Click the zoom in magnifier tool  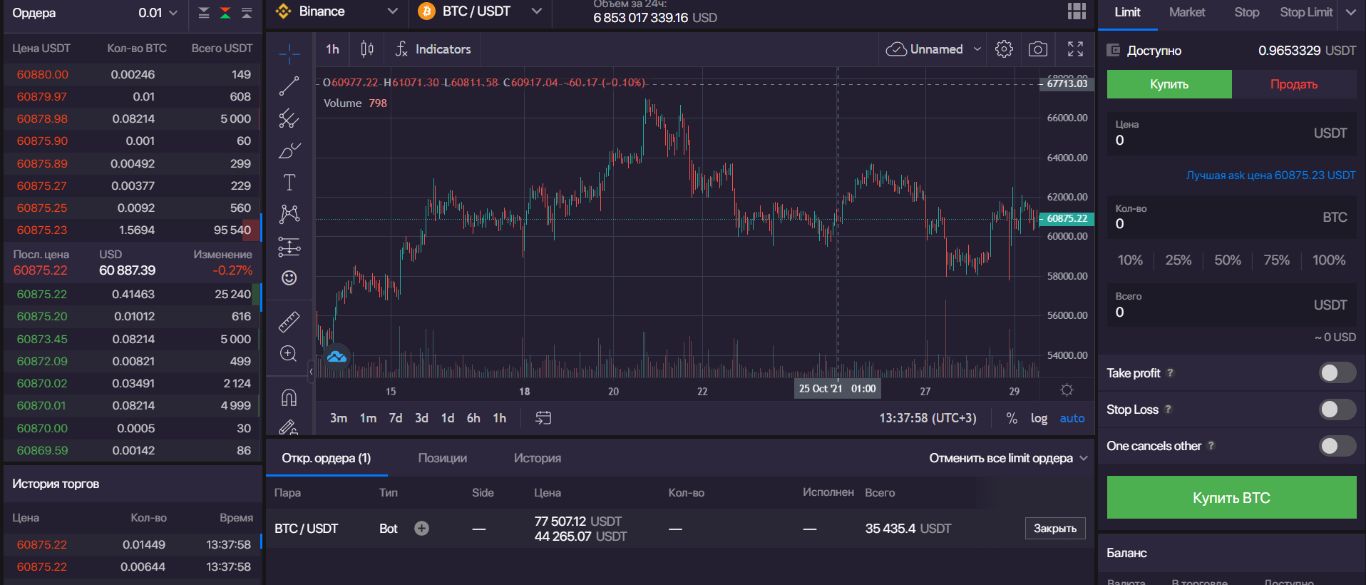[289, 353]
